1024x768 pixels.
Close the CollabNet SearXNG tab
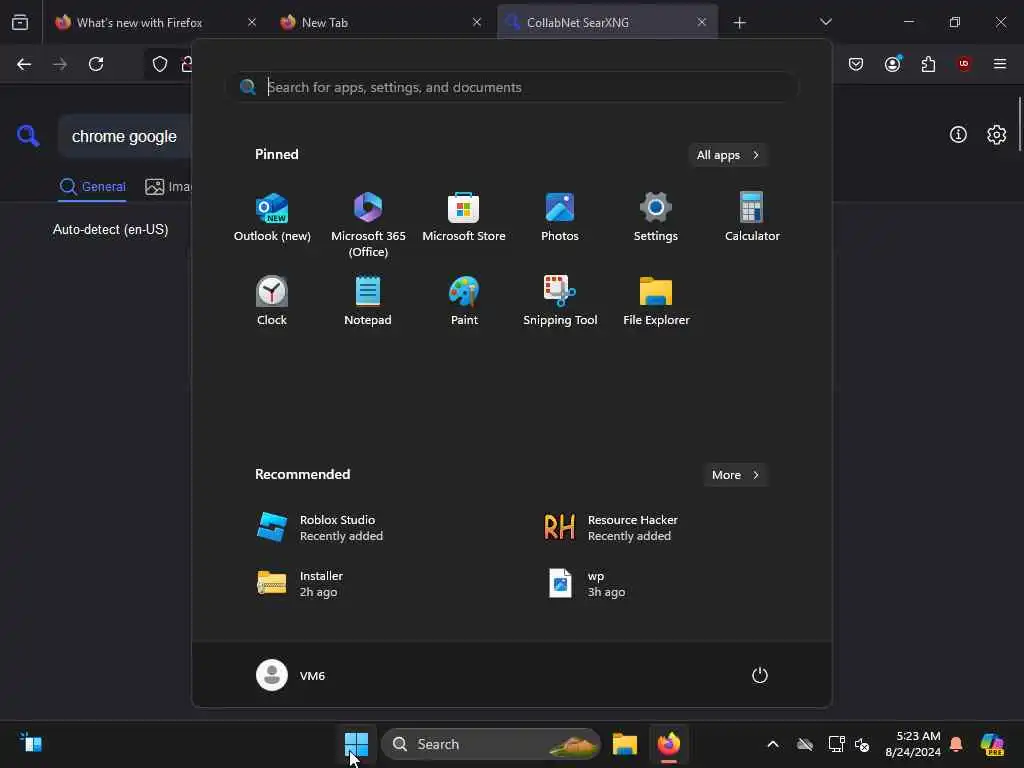coord(701,22)
